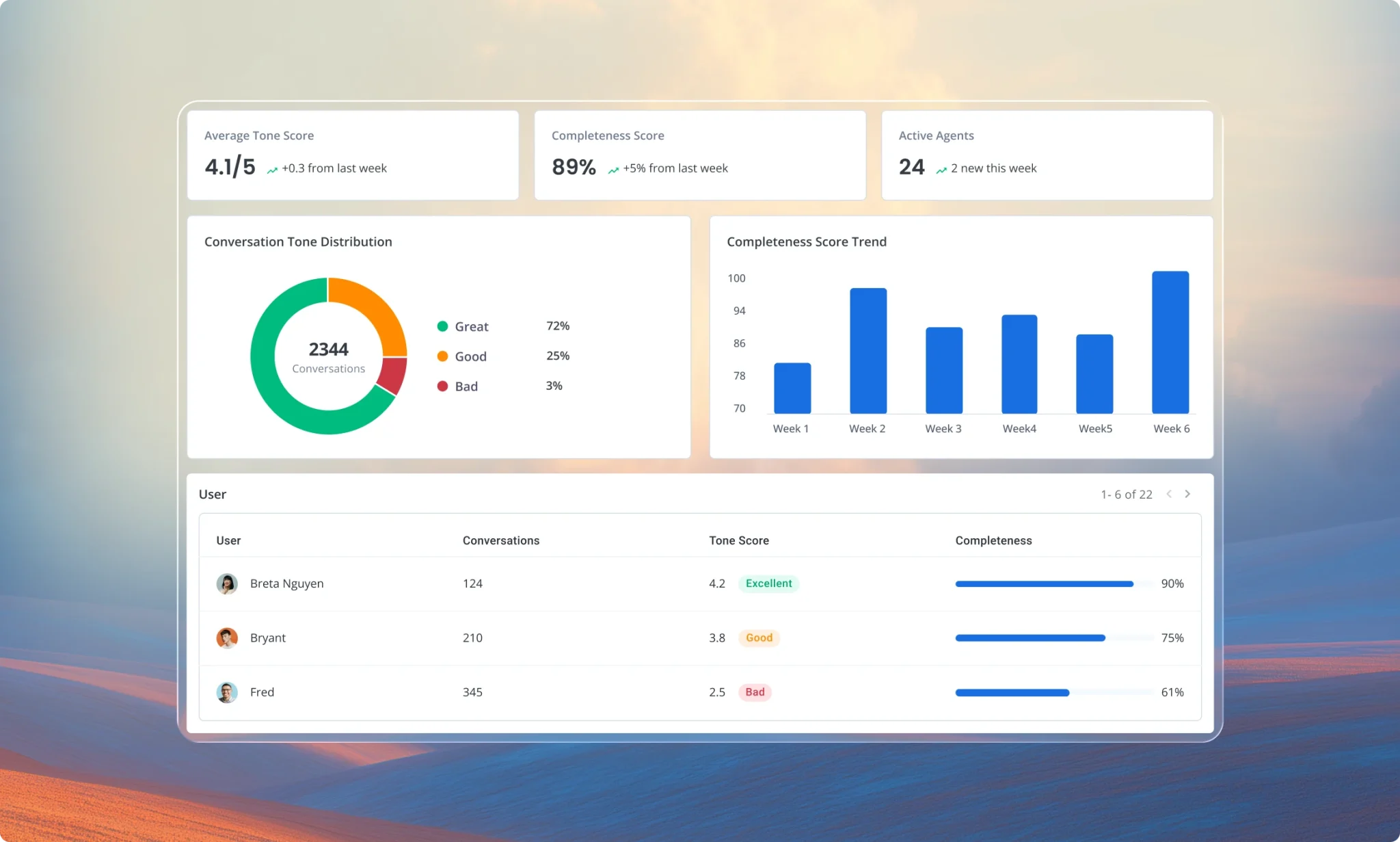The height and width of the screenshot is (842, 1400).
Task: Click the Week 3 bar in the chart
Action: (944, 370)
